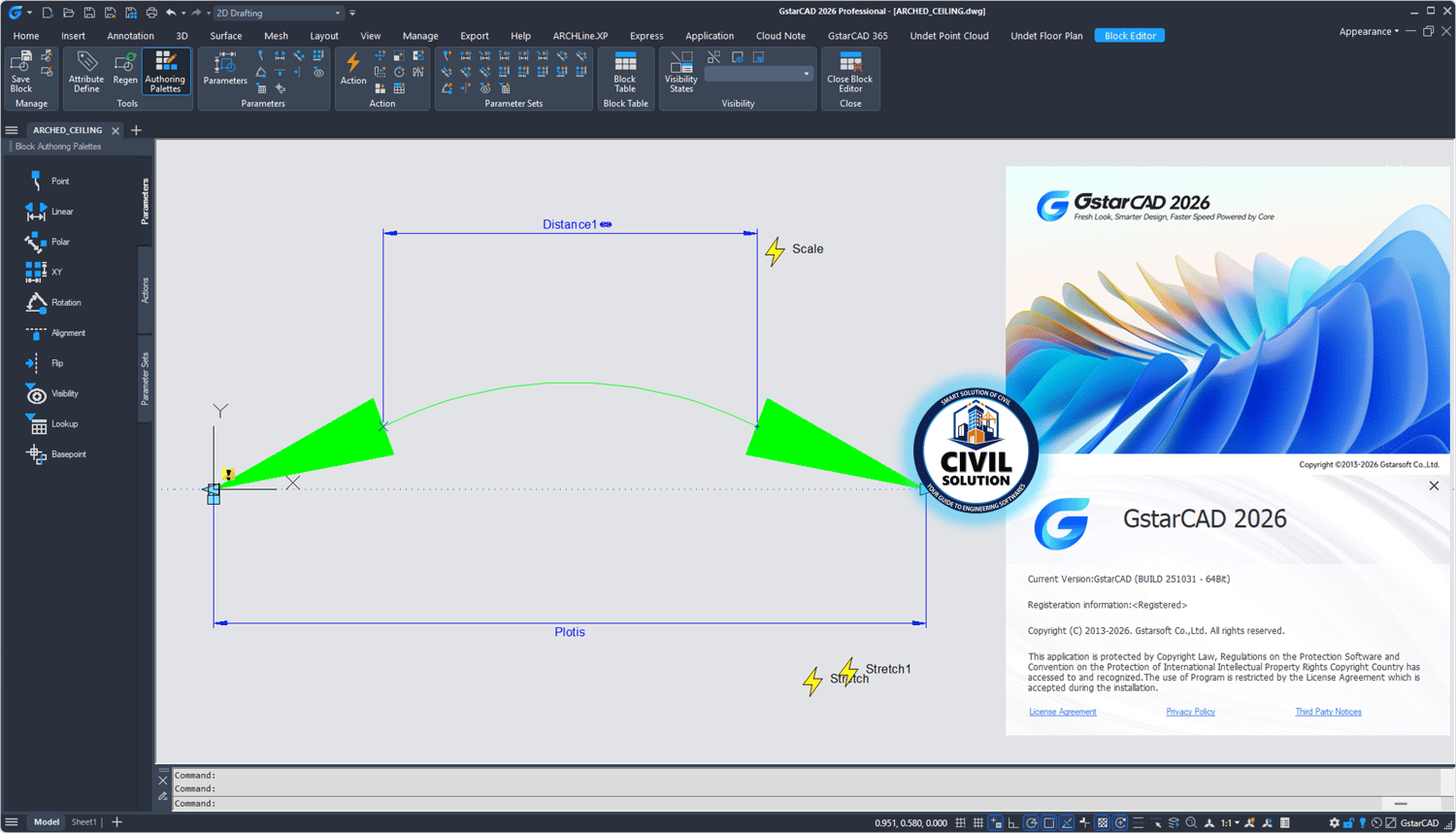Select the Linear parameter in palette
1456x833 pixels.
(x=50, y=212)
